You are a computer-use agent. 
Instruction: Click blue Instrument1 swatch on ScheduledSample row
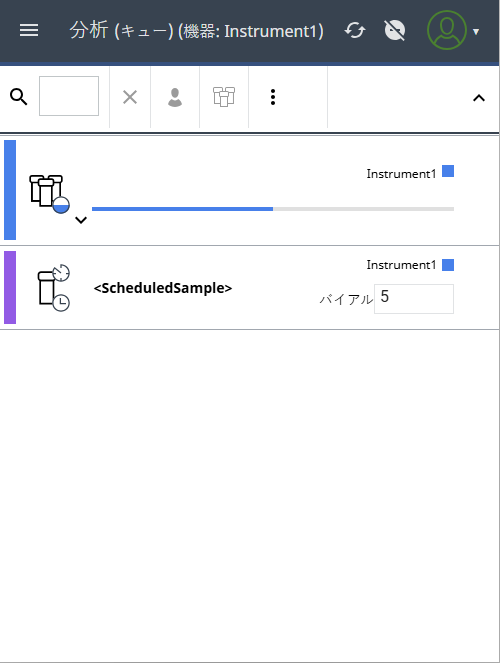click(x=448, y=265)
